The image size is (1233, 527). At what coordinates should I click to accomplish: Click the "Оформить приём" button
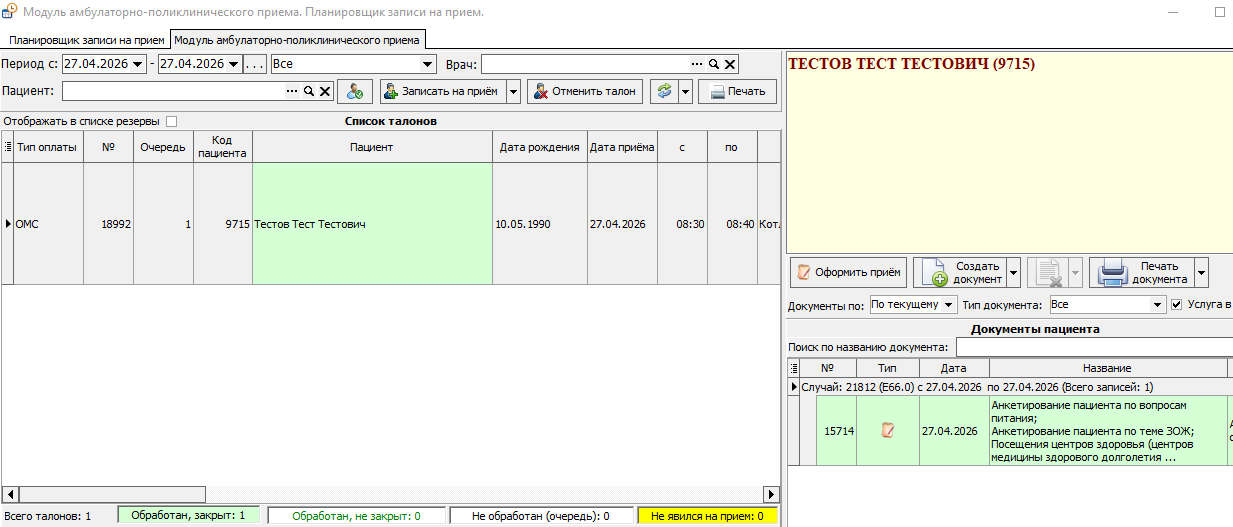pyautogui.click(x=848, y=272)
